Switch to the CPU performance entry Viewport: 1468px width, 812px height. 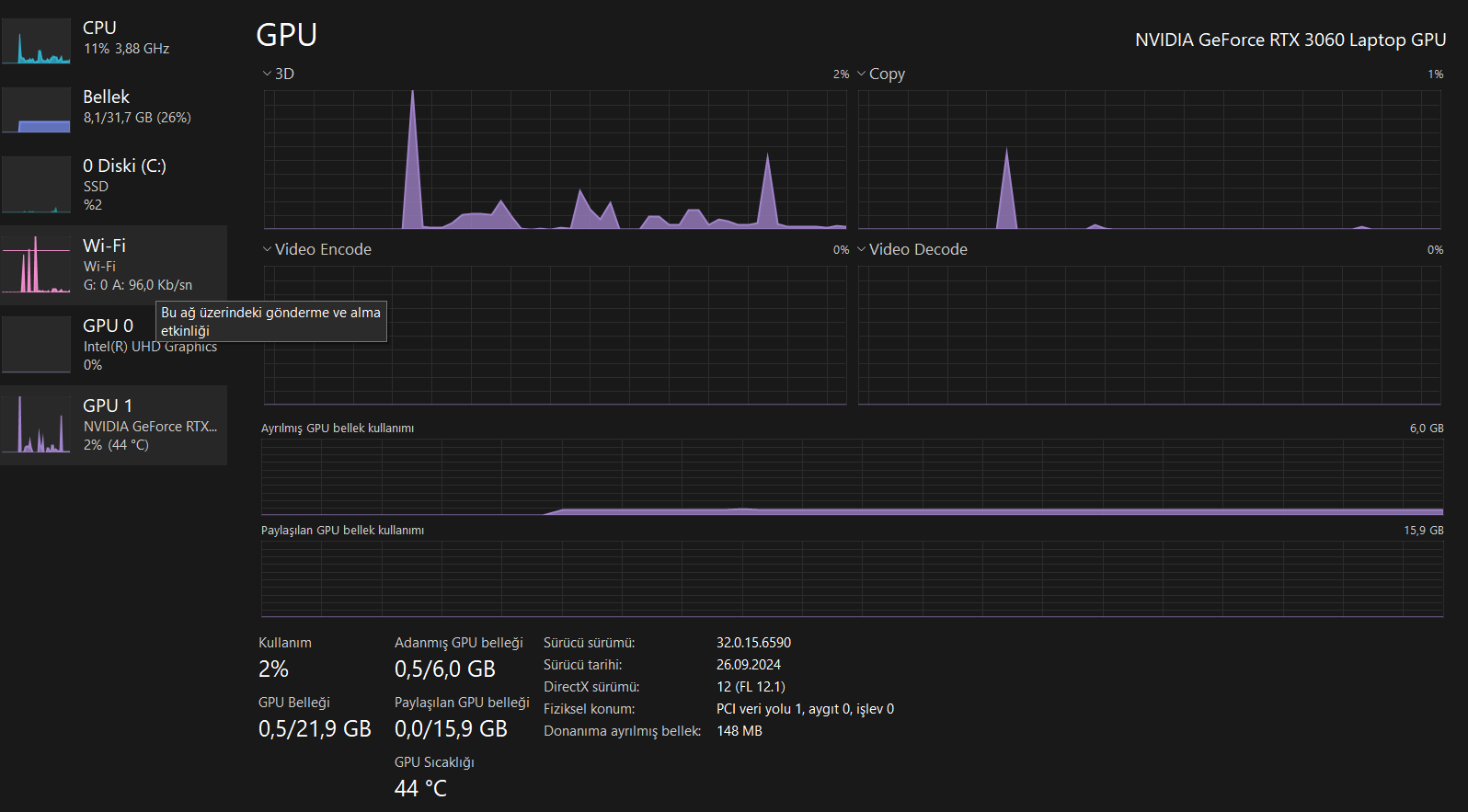click(x=114, y=38)
